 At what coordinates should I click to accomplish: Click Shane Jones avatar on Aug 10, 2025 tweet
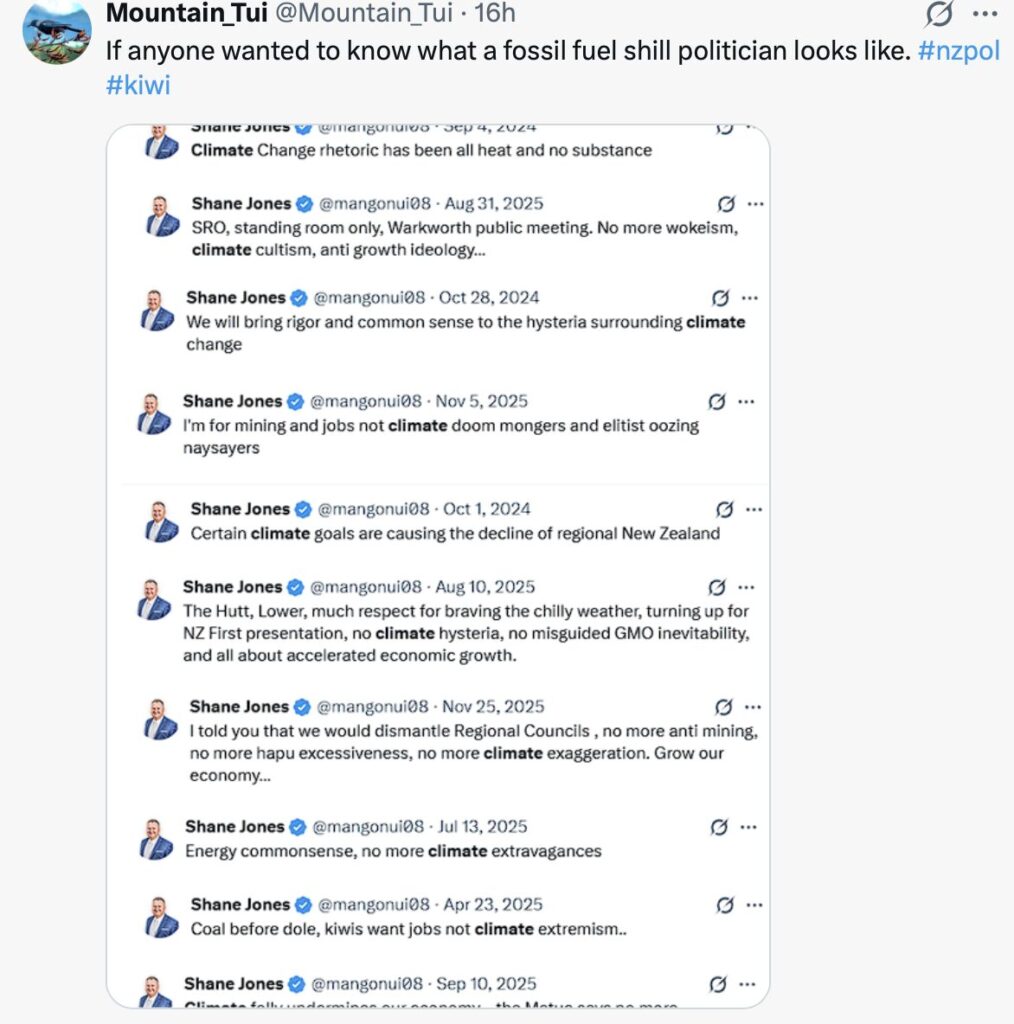154,598
